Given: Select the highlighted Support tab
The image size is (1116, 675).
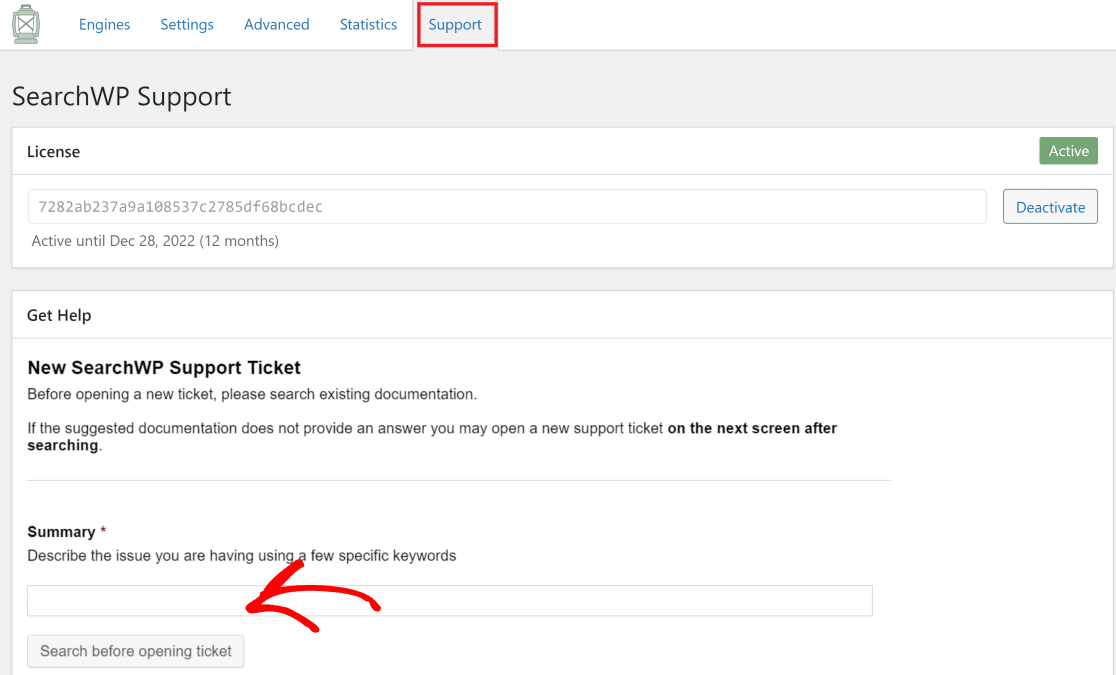Looking at the screenshot, I should click(x=456, y=25).
